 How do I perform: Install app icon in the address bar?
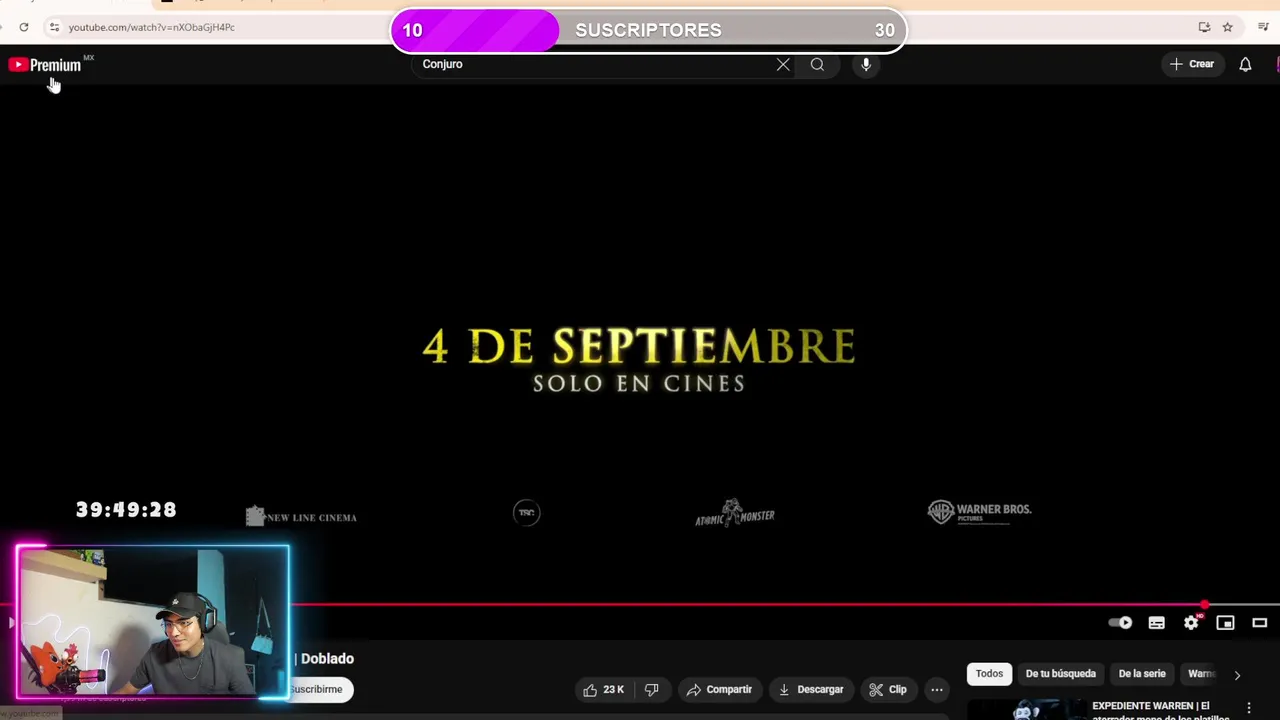[x=1204, y=27]
